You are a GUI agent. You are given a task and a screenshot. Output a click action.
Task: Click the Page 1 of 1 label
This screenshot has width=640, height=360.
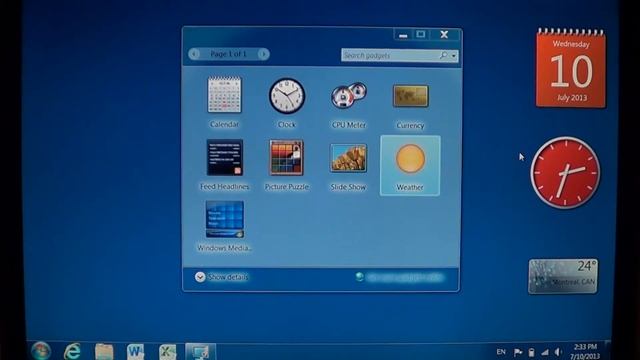(x=229, y=54)
